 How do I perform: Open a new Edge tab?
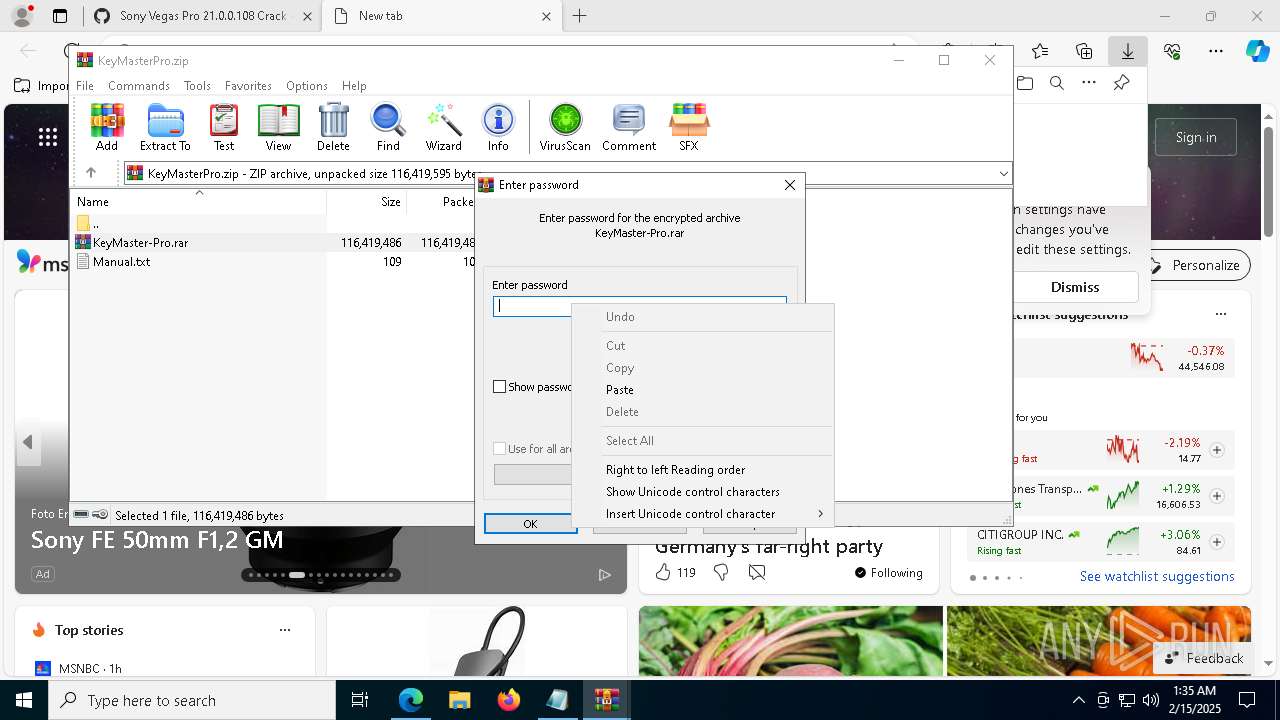[x=580, y=16]
